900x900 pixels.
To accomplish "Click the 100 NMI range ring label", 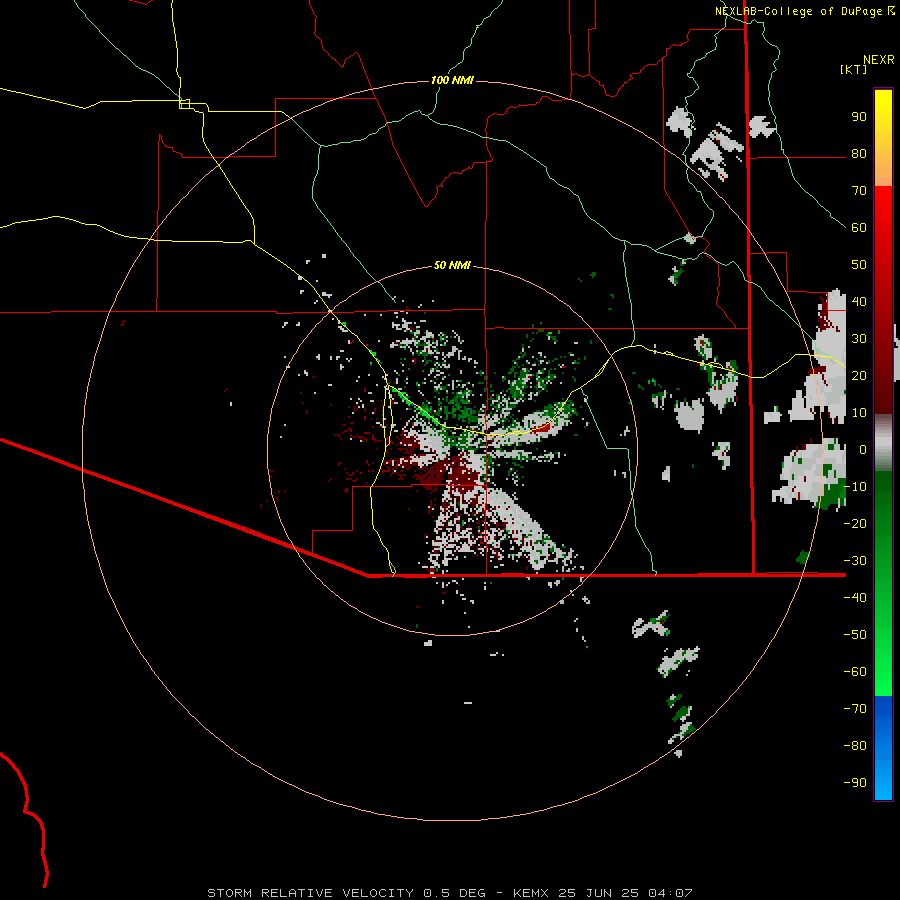I will pos(452,80).
